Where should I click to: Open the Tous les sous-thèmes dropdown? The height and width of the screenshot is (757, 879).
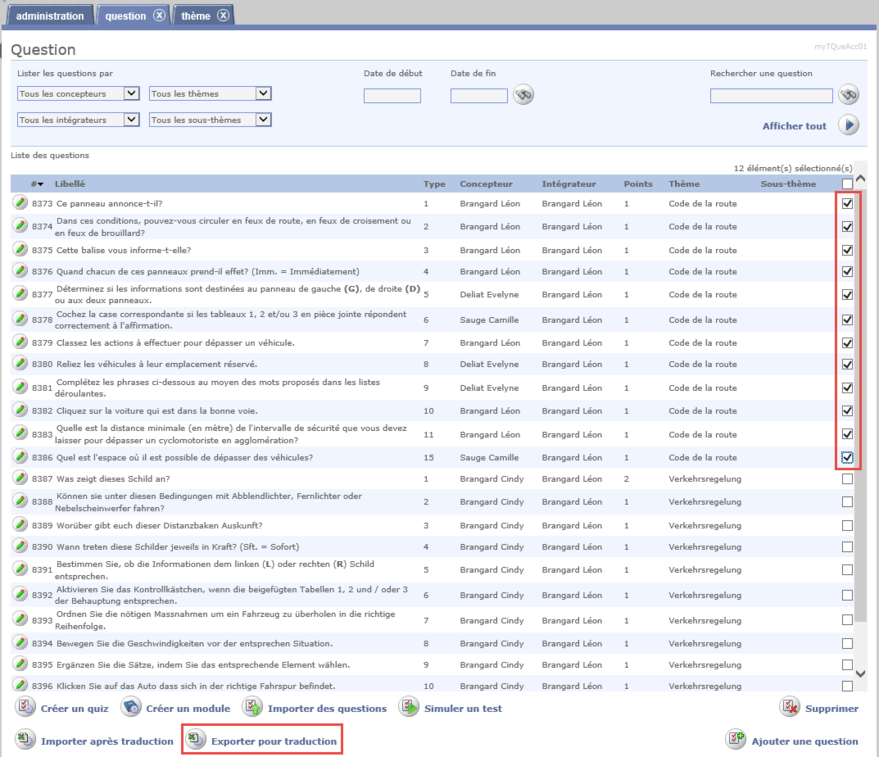coord(210,120)
